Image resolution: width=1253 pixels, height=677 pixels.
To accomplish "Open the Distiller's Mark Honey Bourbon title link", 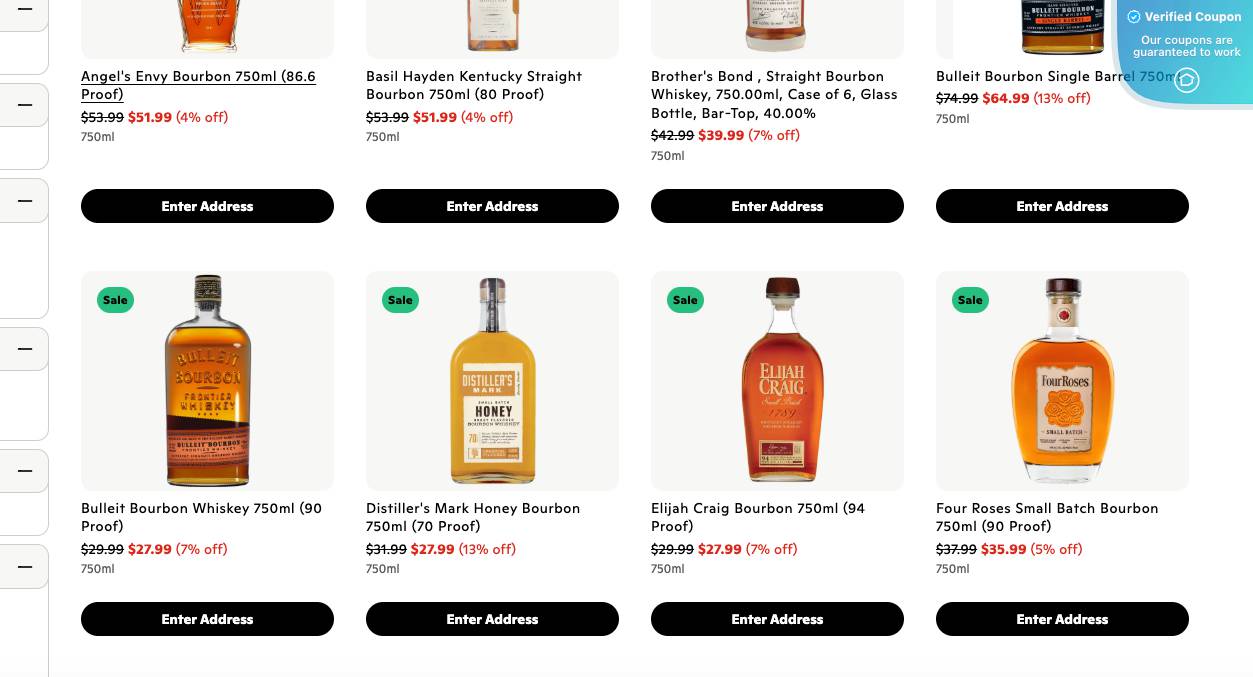I will (472, 517).
